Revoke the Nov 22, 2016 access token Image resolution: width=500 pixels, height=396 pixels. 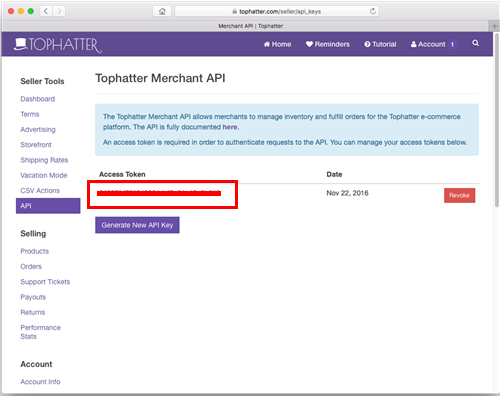coord(459,195)
